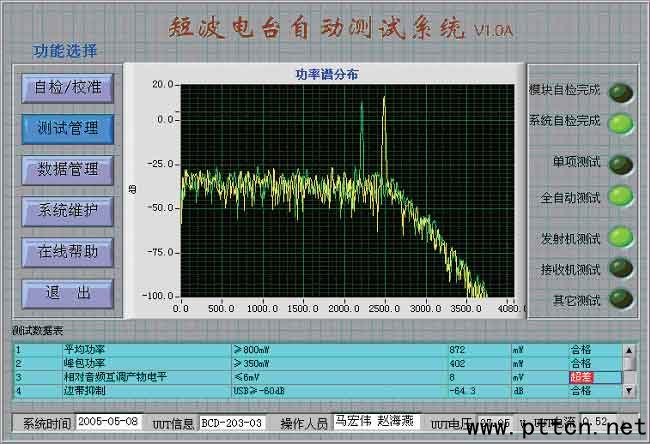Click the 系统自检完成 green indicator LED
650x444 pixels.
[x=621, y=124]
